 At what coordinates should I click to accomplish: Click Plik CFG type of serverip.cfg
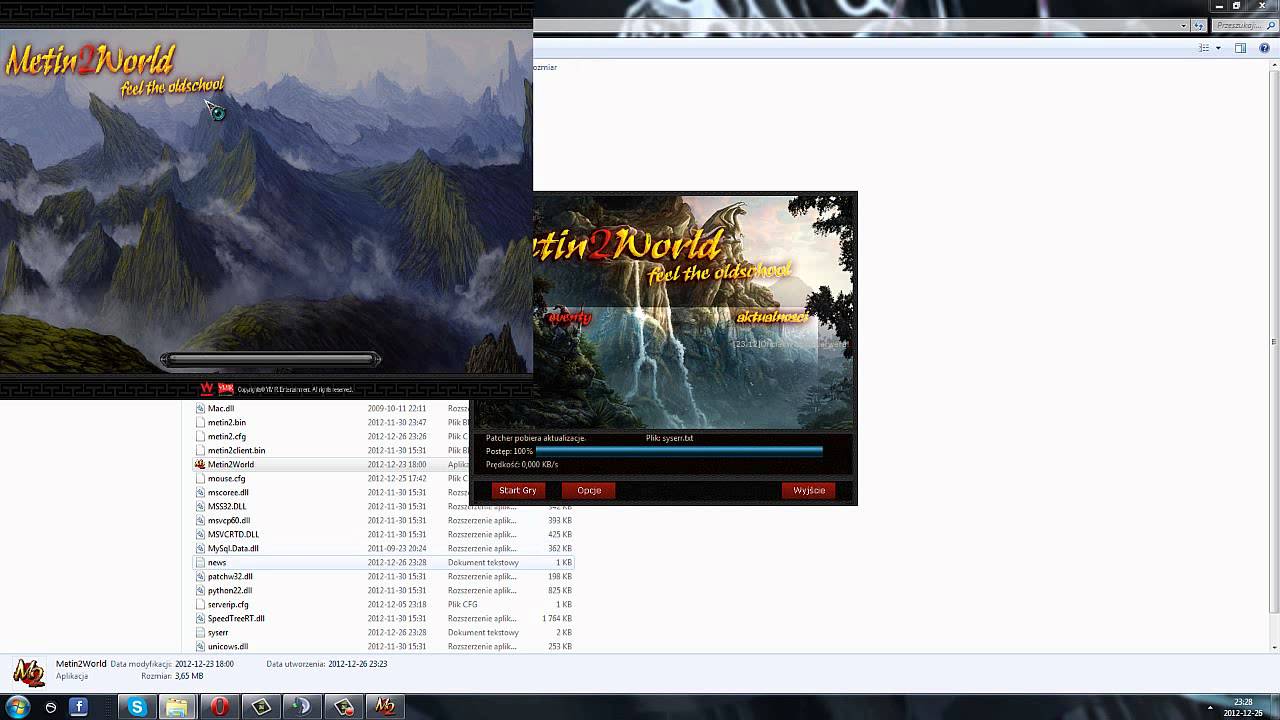coord(463,604)
